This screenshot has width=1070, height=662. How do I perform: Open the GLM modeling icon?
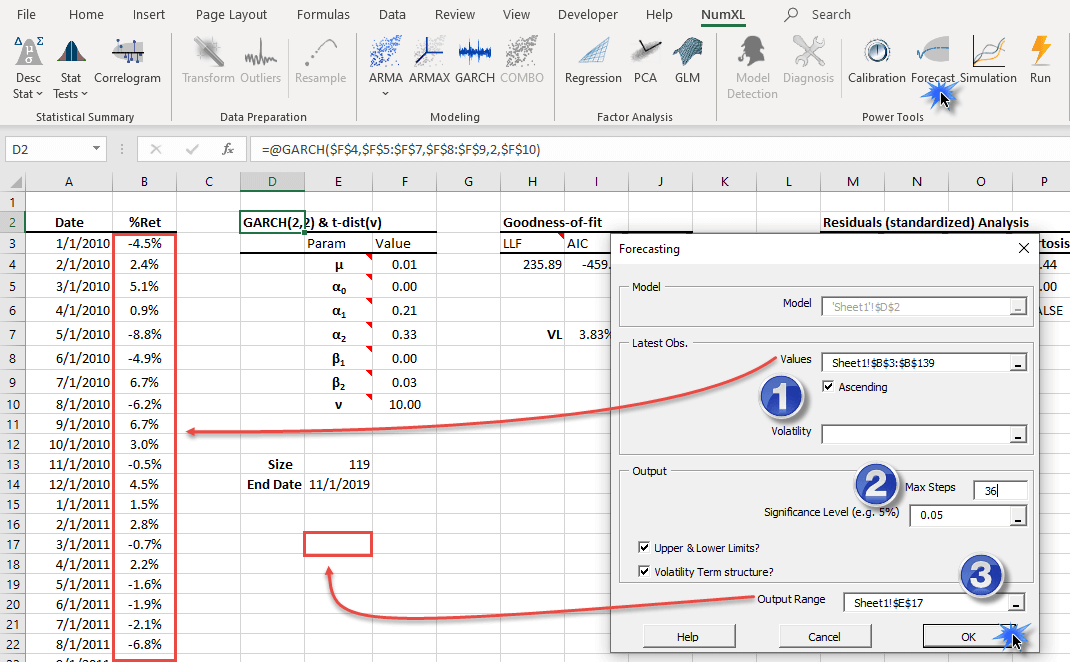(687, 60)
